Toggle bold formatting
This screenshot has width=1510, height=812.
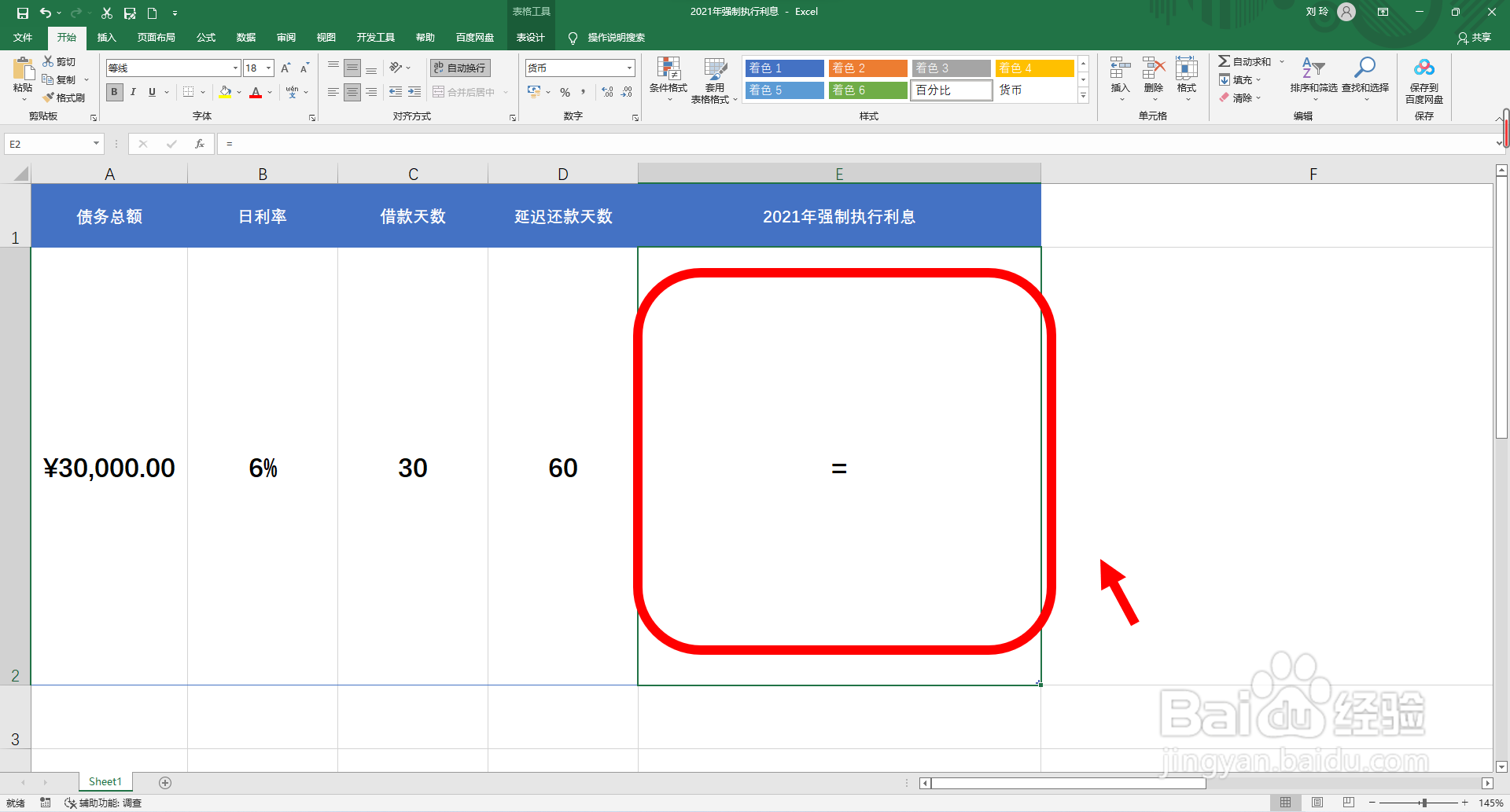click(114, 92)
